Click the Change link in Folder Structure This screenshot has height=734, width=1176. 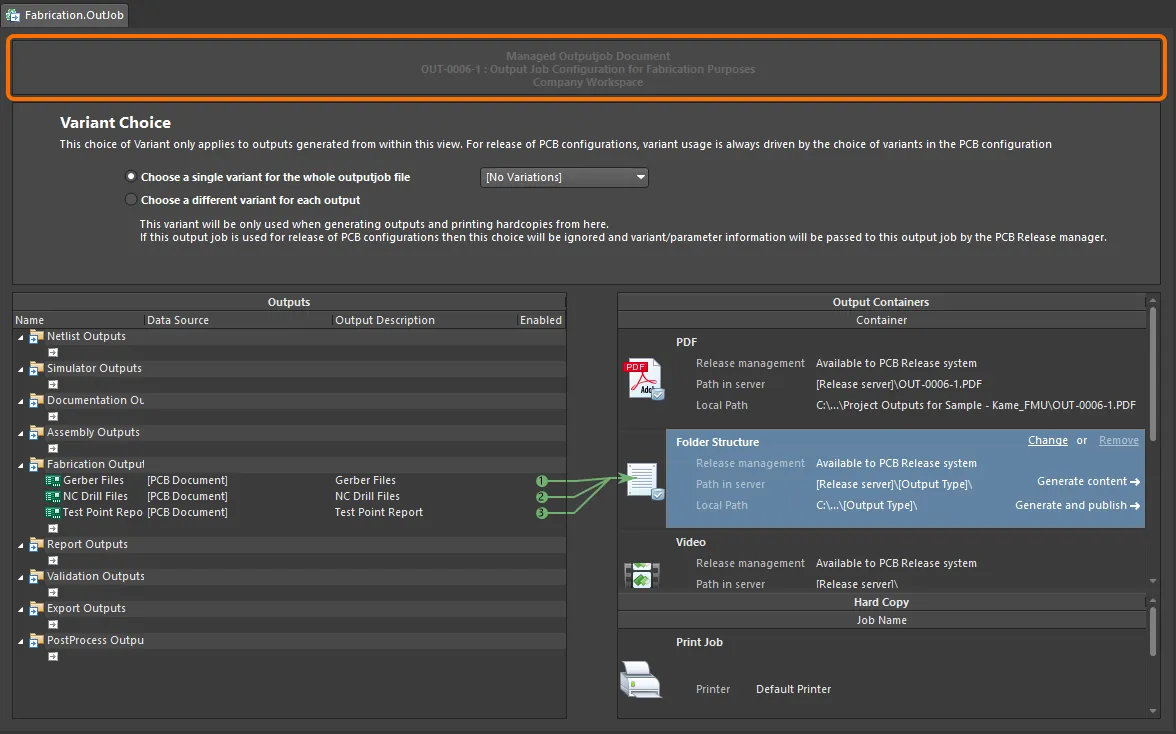point(1047,441)
